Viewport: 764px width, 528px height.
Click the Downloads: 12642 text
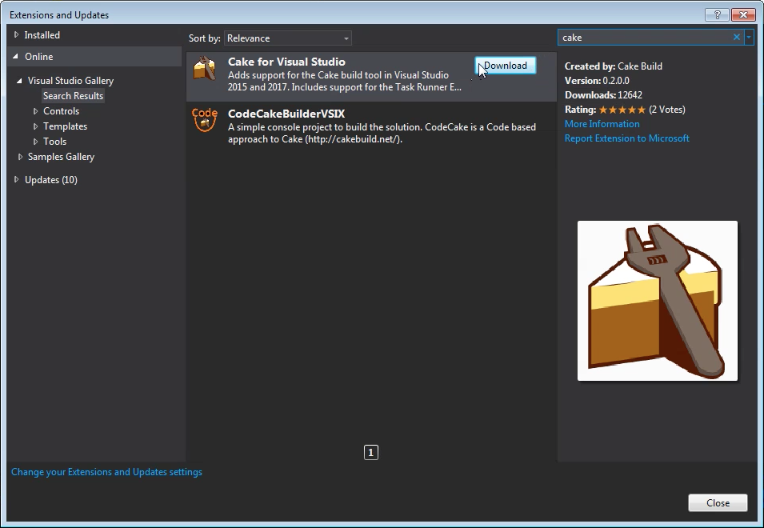[603, 95]
